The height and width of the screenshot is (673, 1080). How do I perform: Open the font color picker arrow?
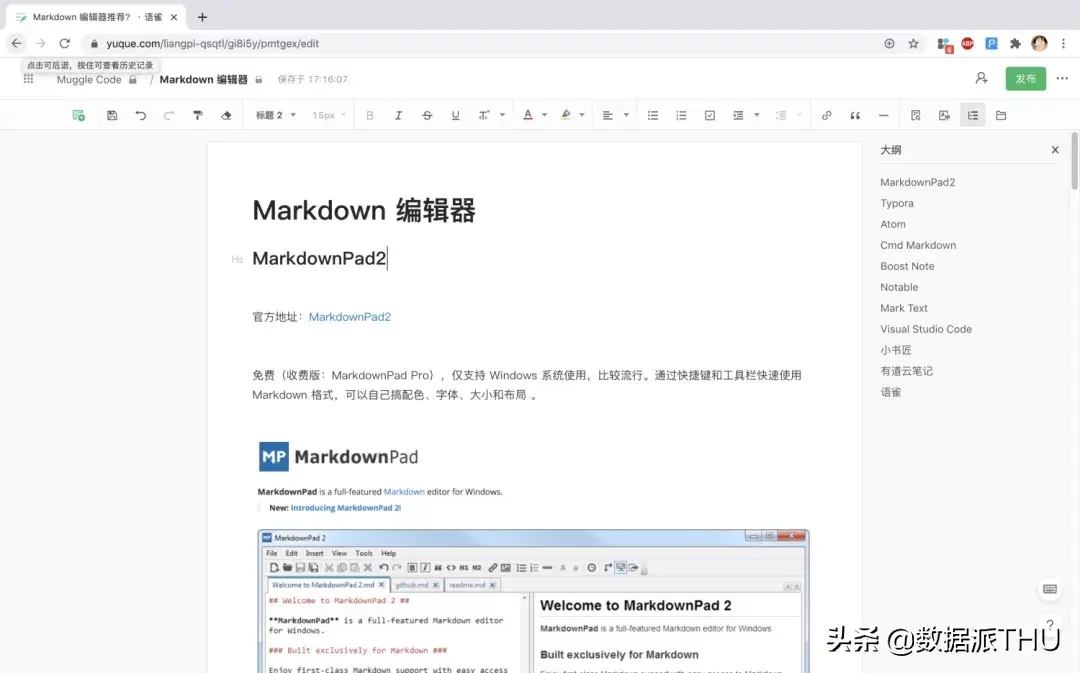coord(544,115)
